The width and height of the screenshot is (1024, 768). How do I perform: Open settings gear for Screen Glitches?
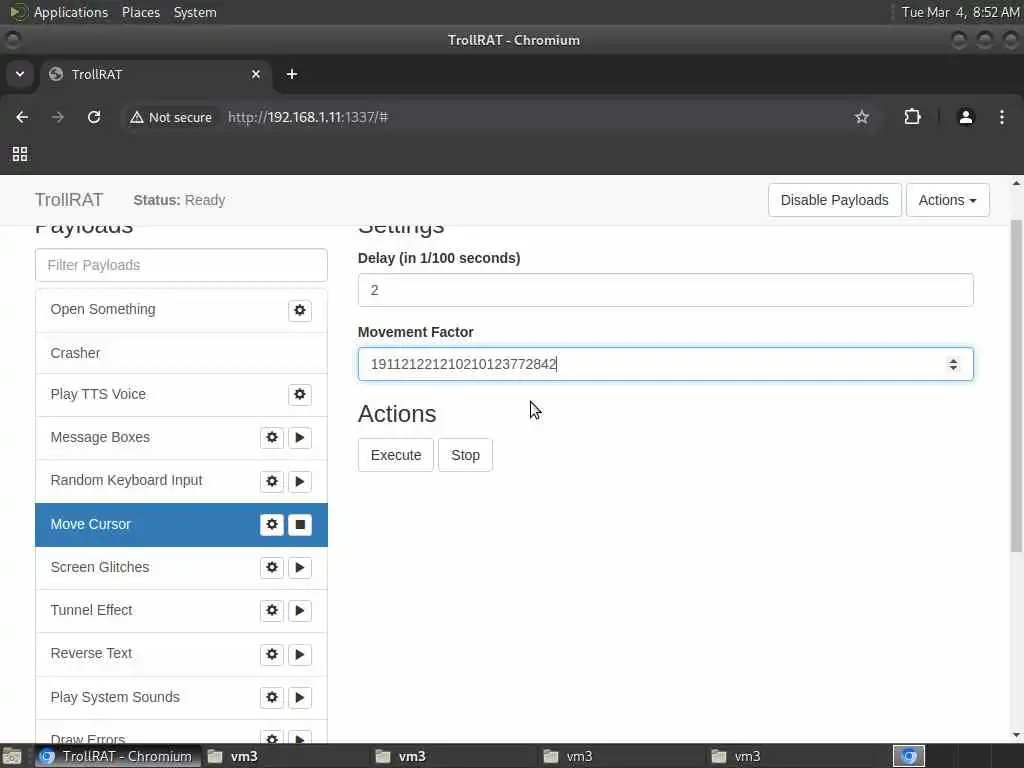[x=272, y=568]
